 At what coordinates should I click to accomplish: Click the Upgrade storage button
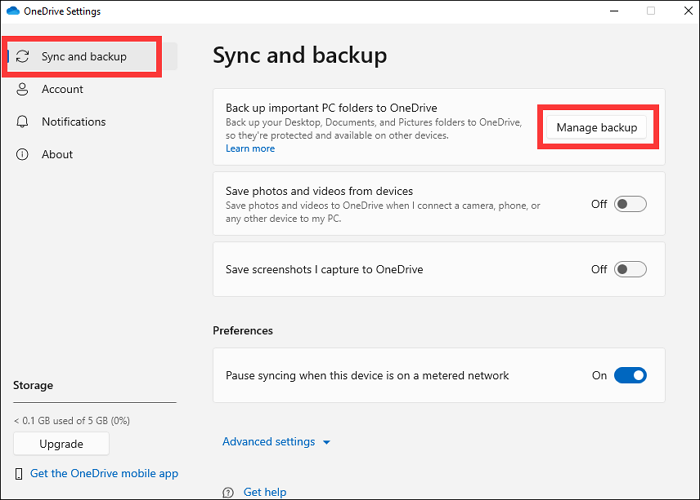[61, 444]
